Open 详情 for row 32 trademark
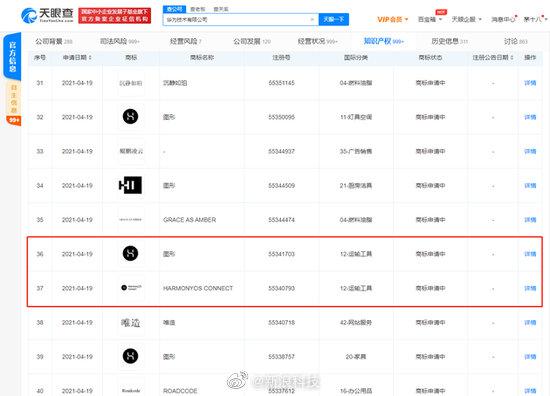Screen dimensions: 550x396 530,117
